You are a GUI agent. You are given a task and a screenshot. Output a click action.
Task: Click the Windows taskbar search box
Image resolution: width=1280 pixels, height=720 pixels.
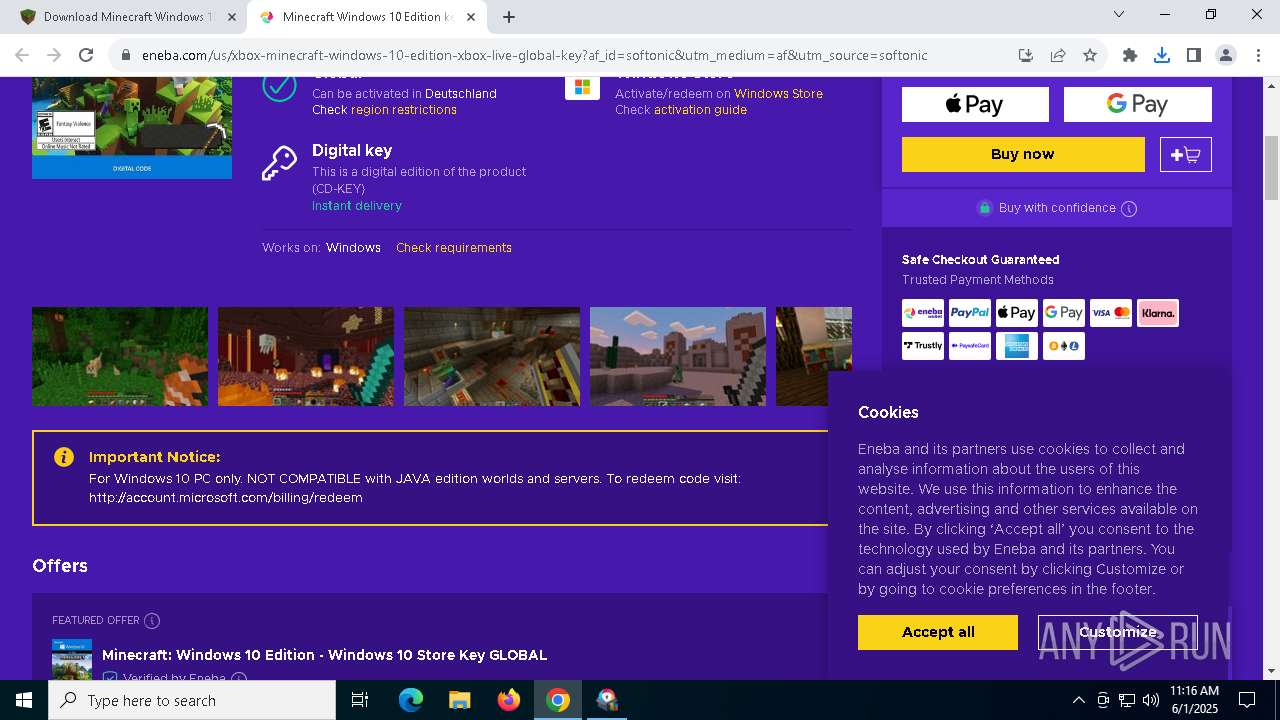tap(192, 700)
